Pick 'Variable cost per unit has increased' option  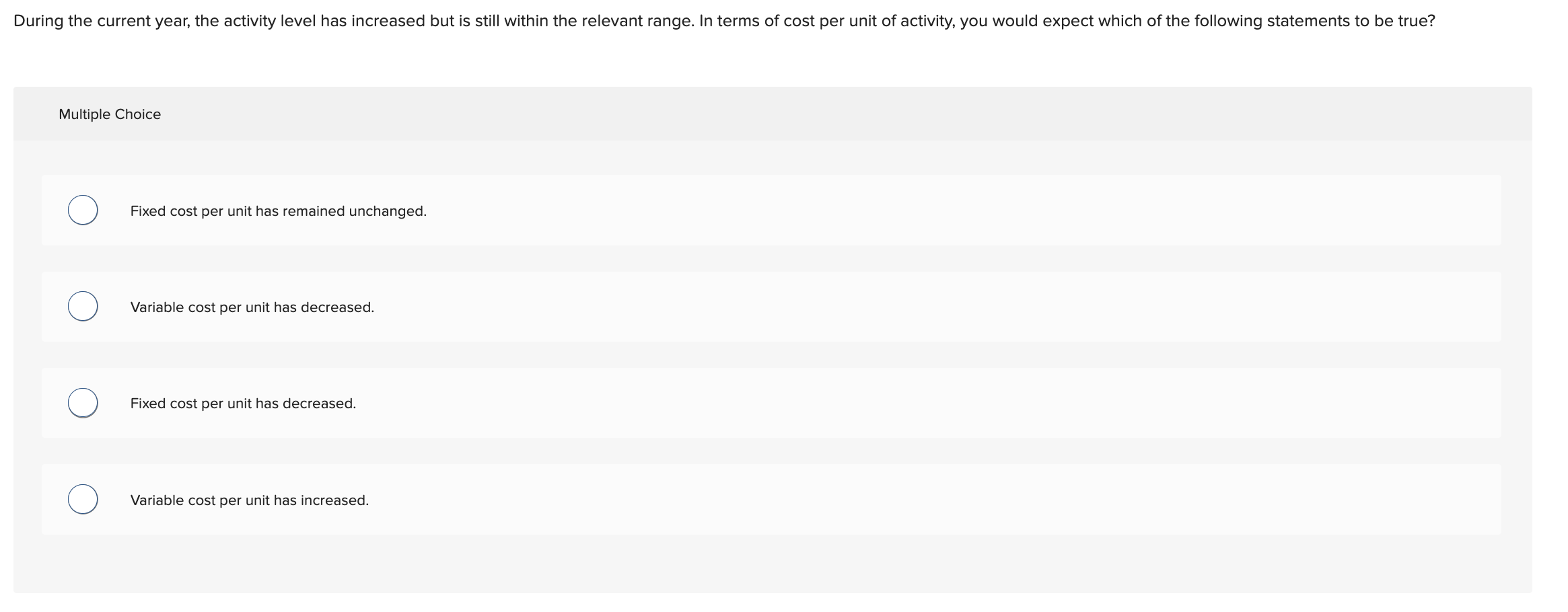[82, 499]
